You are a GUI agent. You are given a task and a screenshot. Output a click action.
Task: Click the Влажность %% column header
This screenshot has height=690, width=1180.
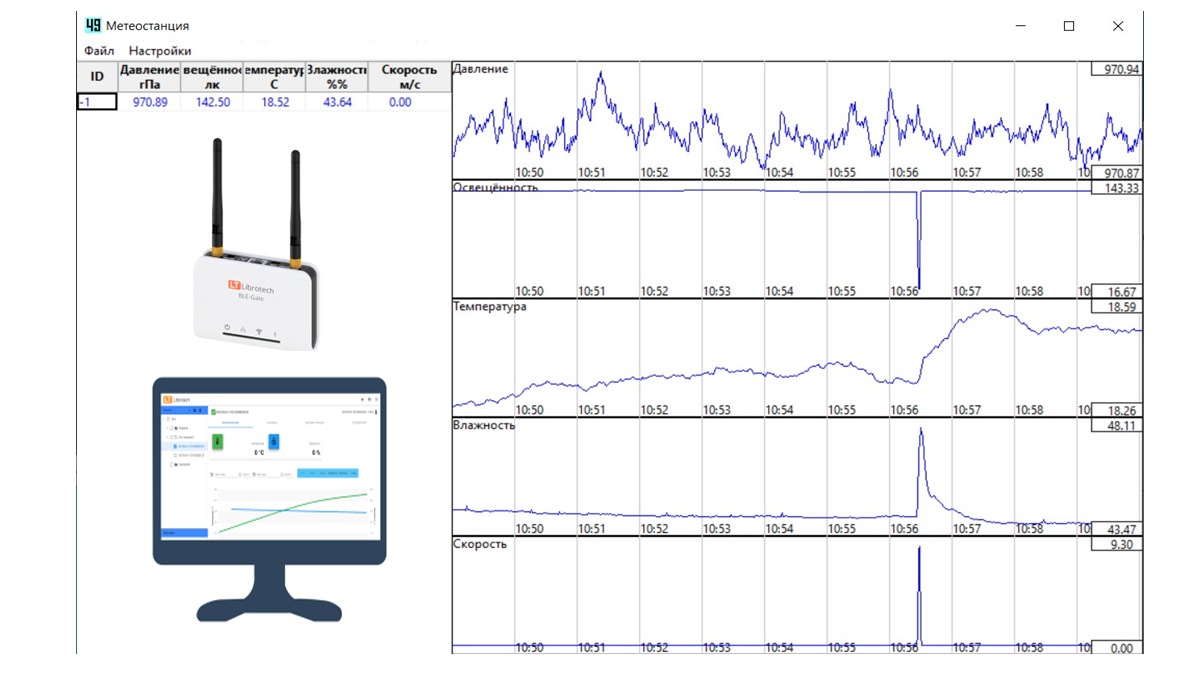click(x=336, y=77)
